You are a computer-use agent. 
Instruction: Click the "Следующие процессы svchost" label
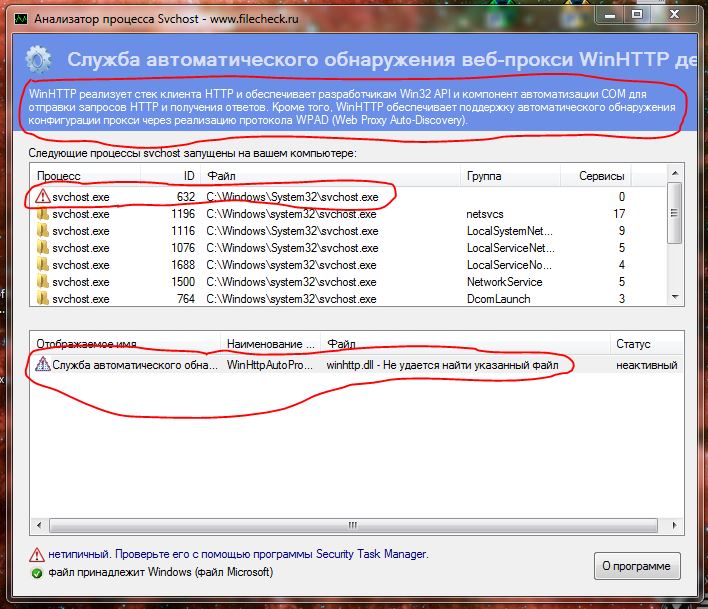(192, 153)
